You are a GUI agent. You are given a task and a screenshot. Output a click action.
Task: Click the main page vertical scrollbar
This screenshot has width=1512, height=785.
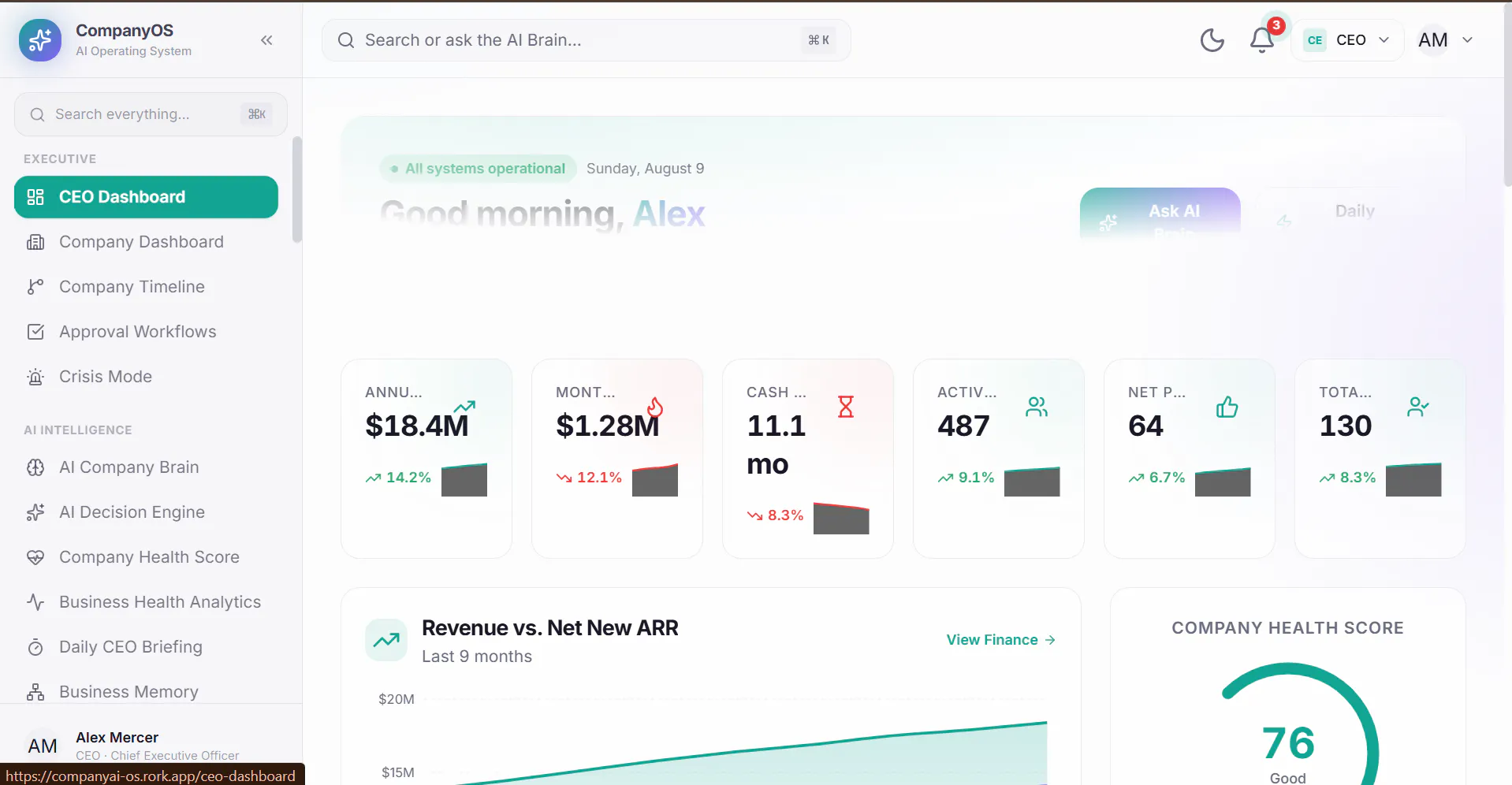[1507, 95]
